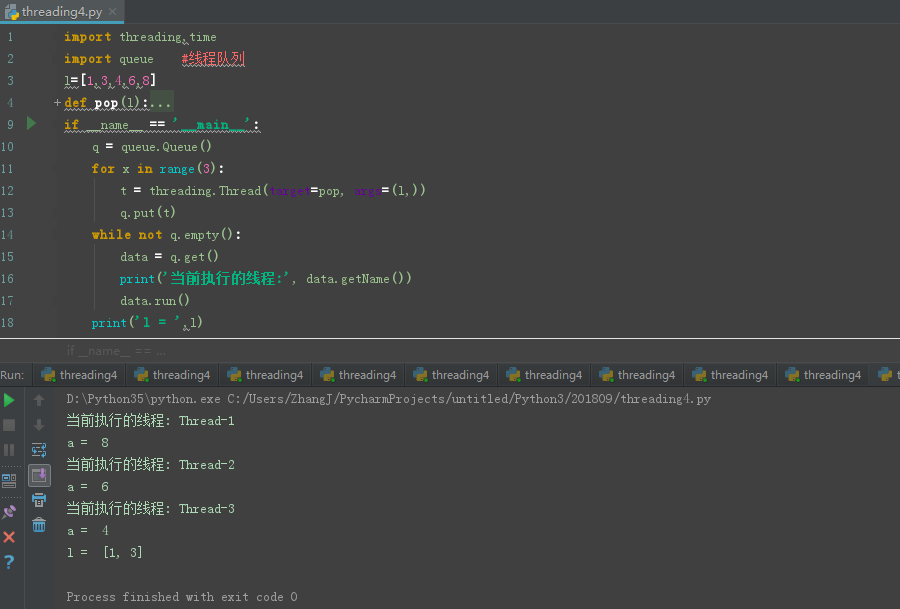900x609 pixels.
Task: Switch to the first threading4 Run tab
Action: coord(78,375)
